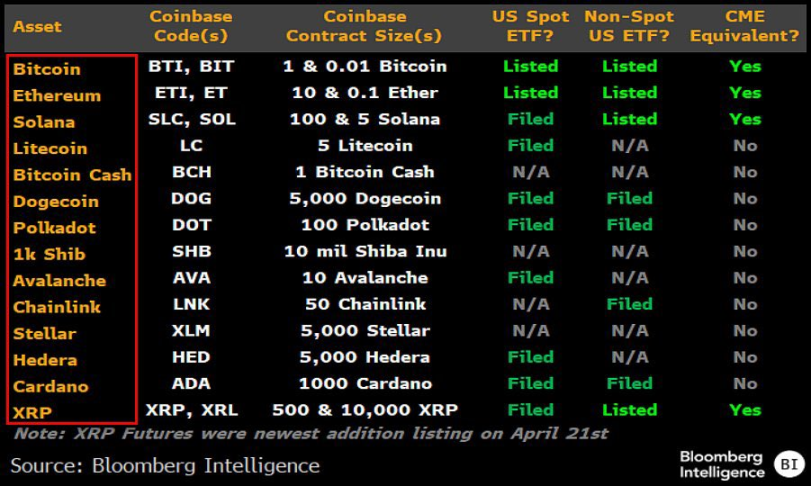
Task: Click the Non-Spot US ETF? header
Action: [x=630, y=26]
